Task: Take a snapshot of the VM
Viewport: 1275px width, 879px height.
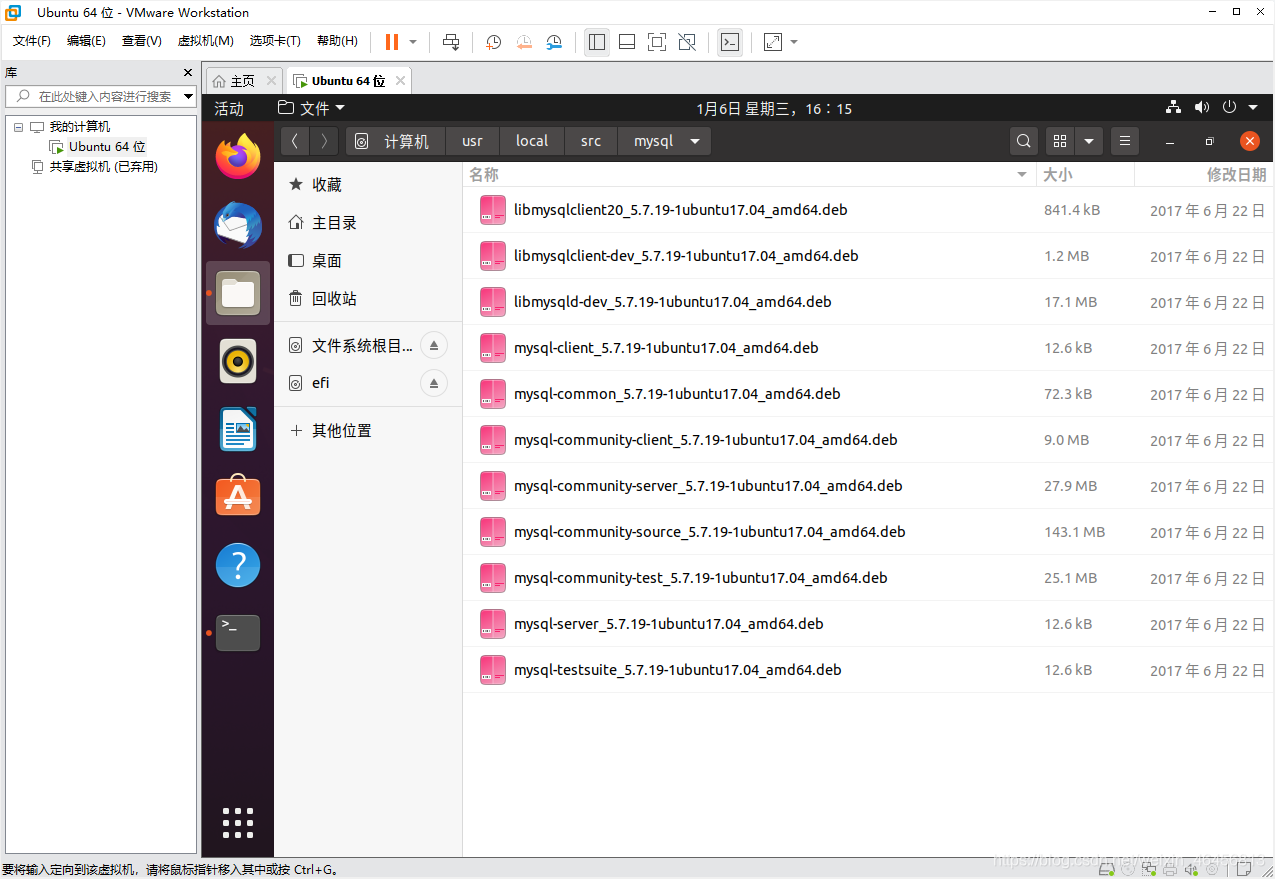Action: pos(493,42)
